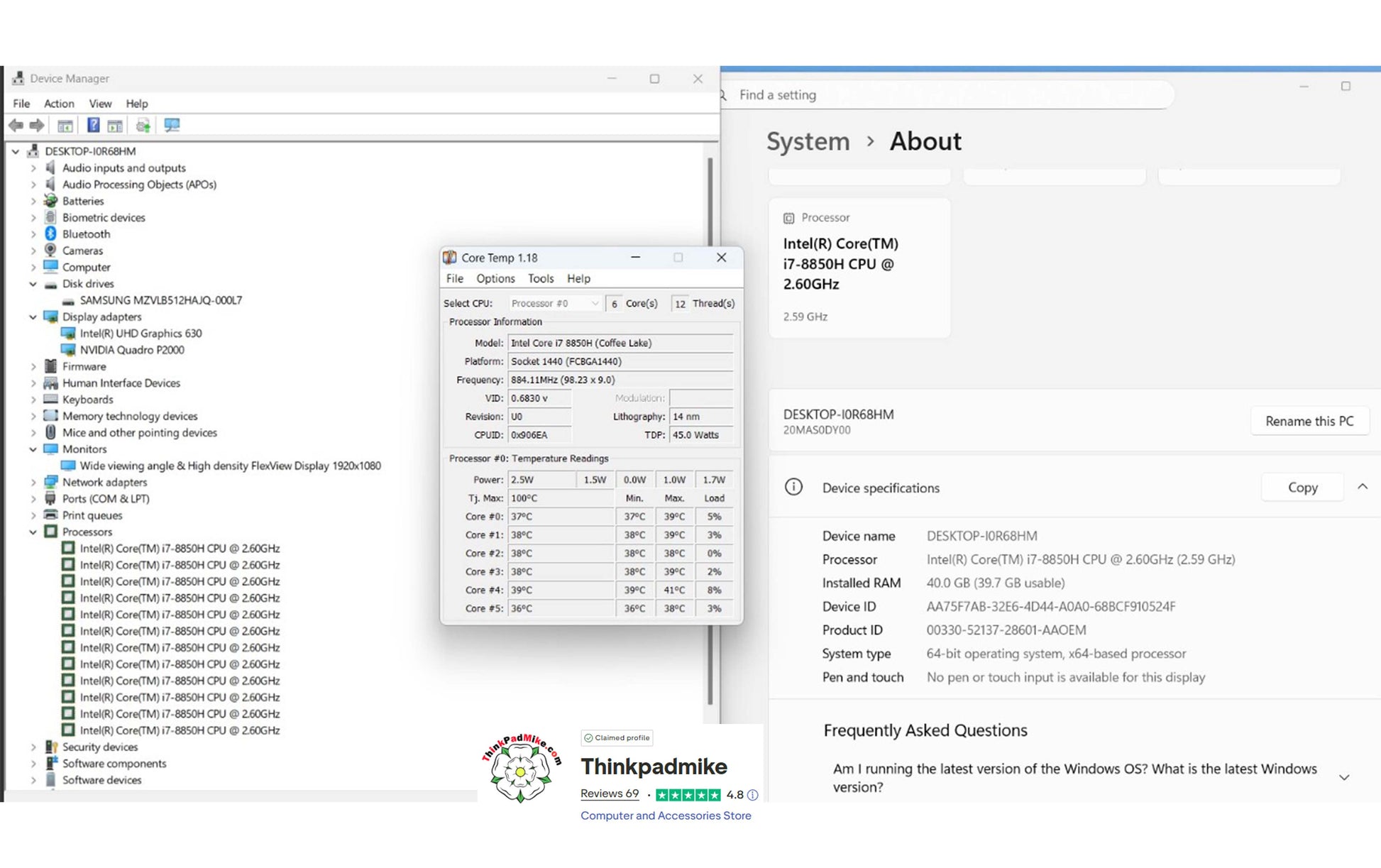Open Options menu in Core Temp
The height and width of the screenshot is (868, 1381).
(x=495, y=279)
